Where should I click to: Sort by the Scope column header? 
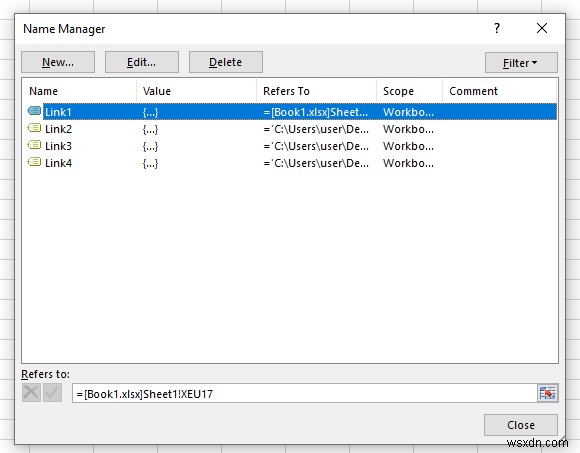pyautogui.click(x=409, y=91)
